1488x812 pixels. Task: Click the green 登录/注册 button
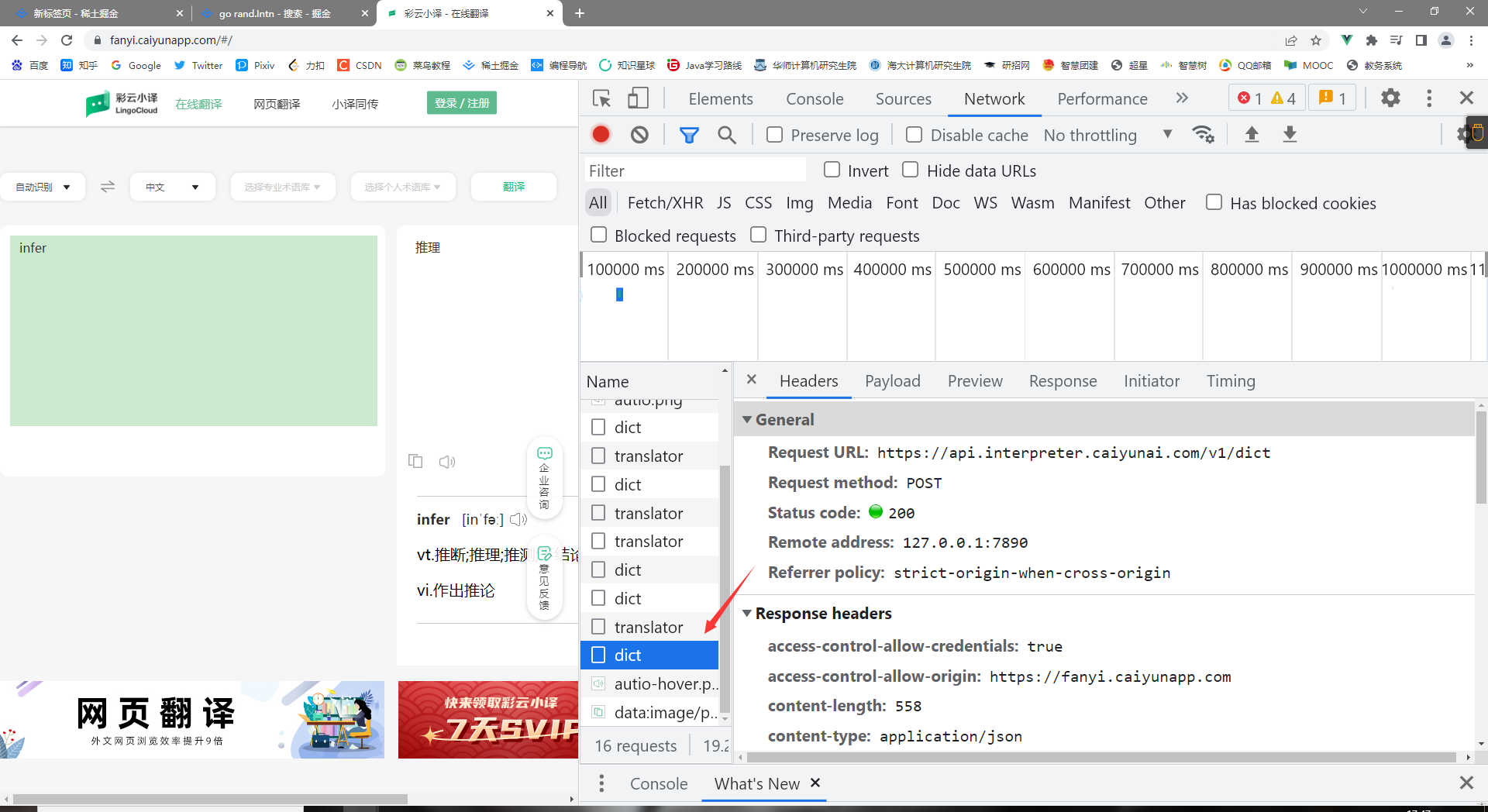462,103
